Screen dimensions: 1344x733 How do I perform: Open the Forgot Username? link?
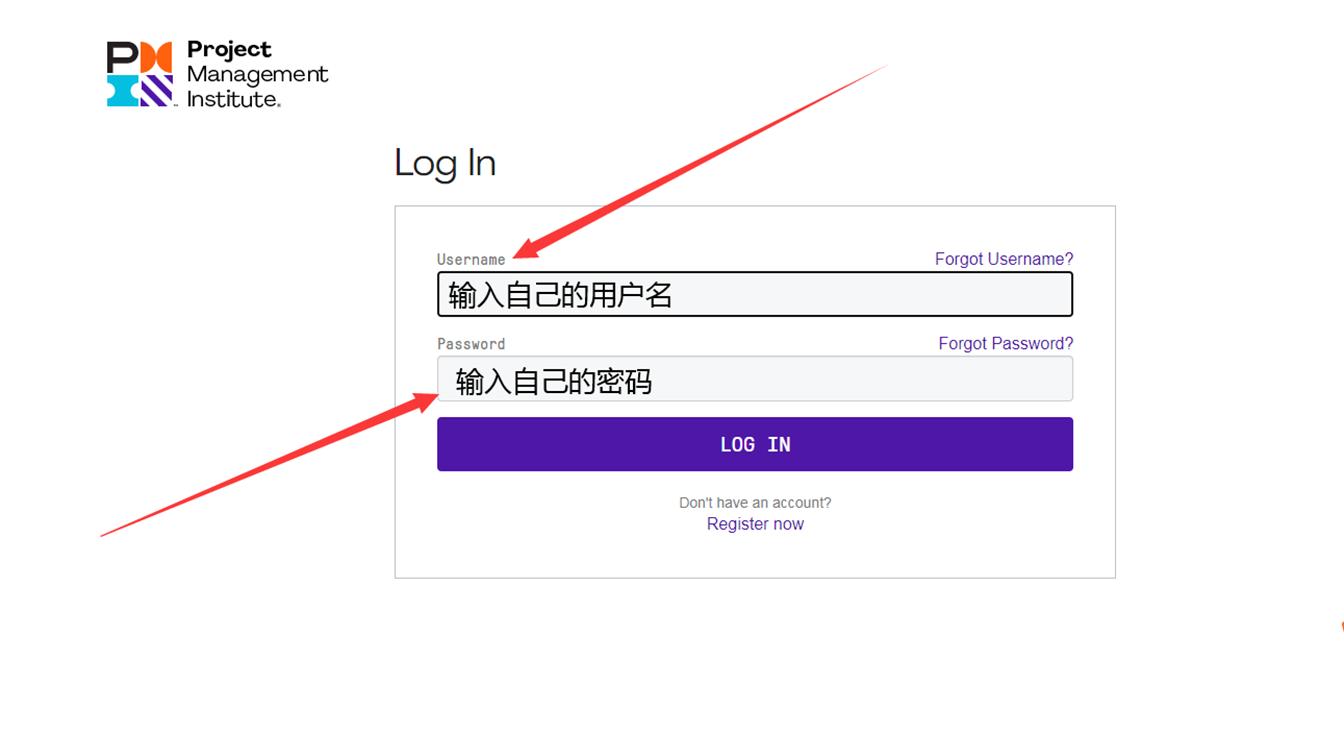(1003, 258)
